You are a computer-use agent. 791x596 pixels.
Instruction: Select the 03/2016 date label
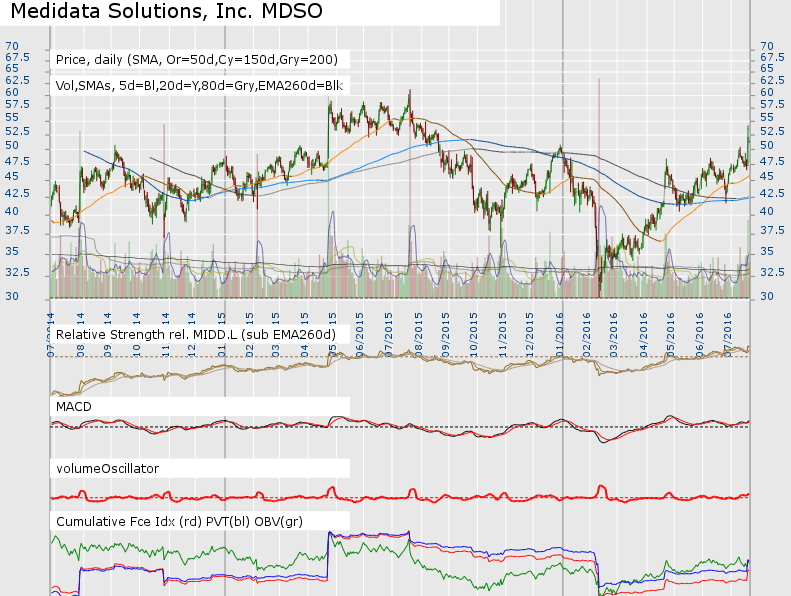[613, 336]
